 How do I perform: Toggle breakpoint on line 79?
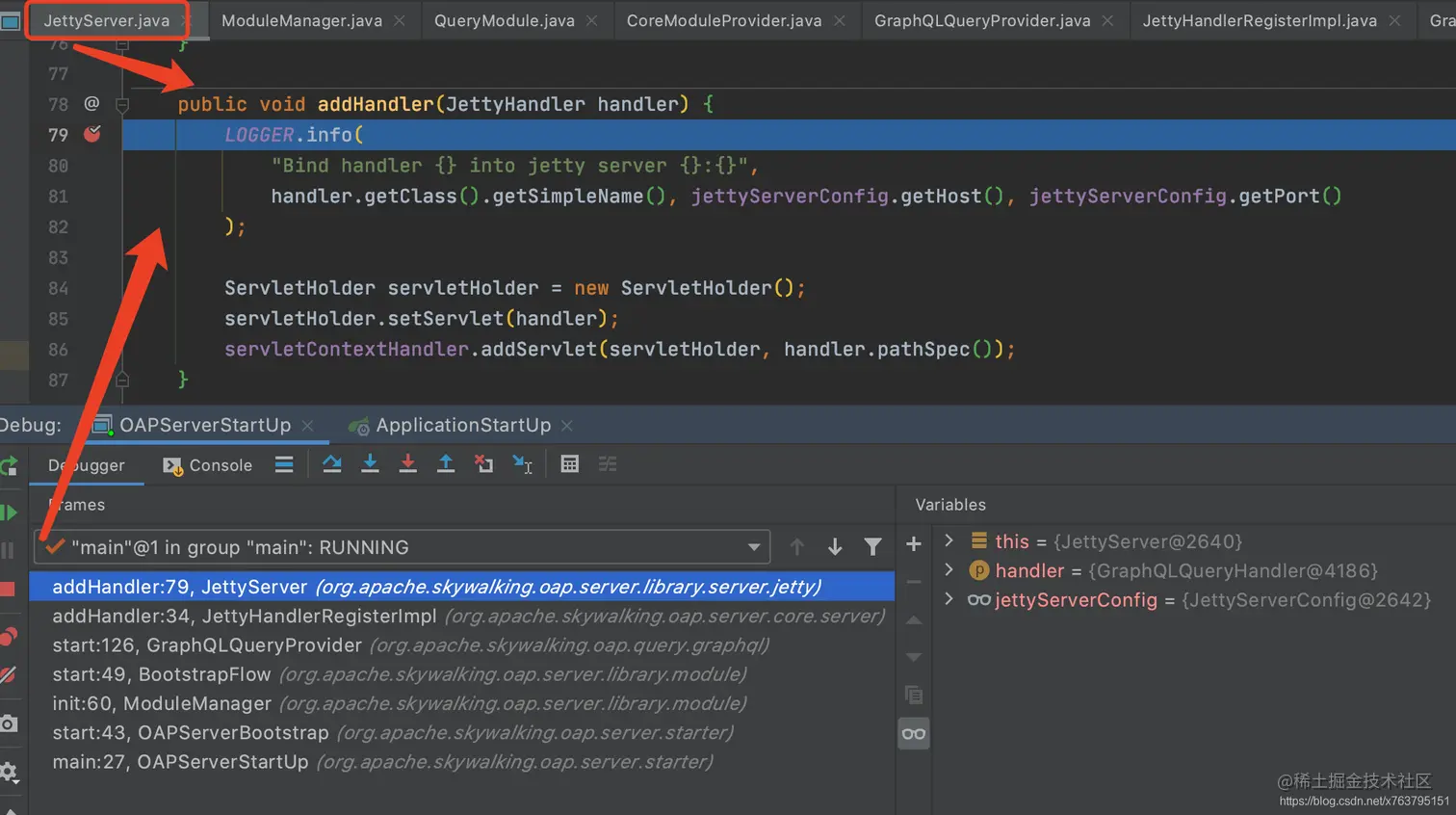[92, 134]
